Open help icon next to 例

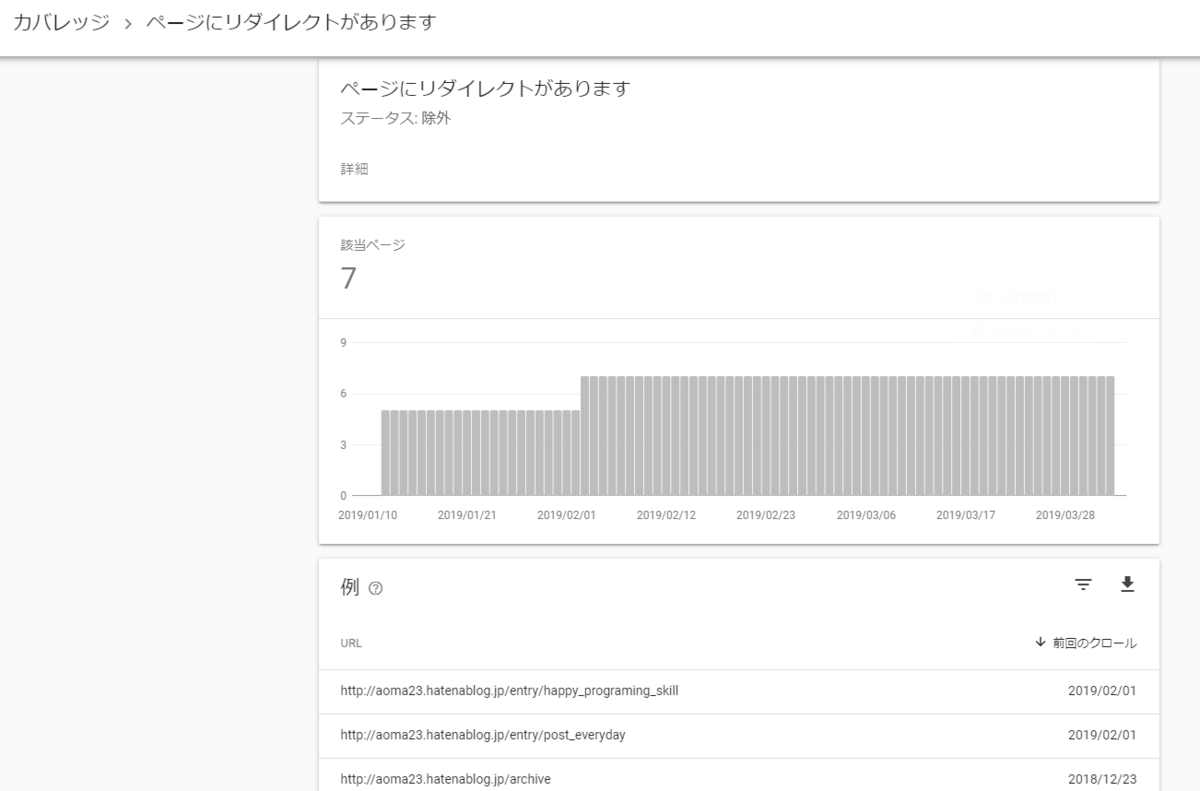tap(375, 589)
